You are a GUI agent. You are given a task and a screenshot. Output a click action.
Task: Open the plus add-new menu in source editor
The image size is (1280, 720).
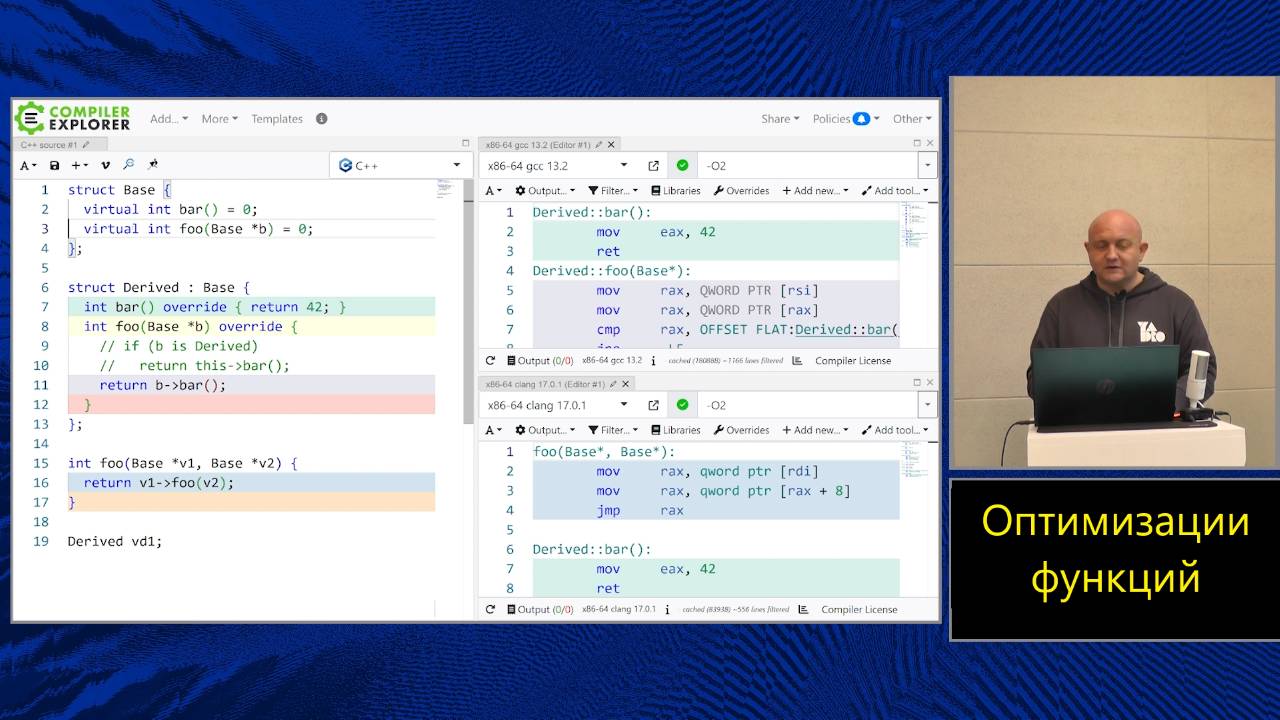[80, 165]
